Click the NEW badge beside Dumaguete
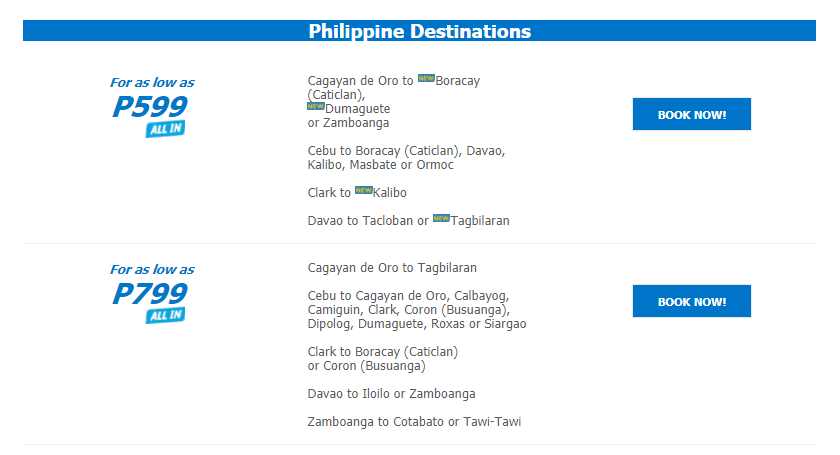The width and height of the screenshot is (840, 455). [x=316, y=106]
